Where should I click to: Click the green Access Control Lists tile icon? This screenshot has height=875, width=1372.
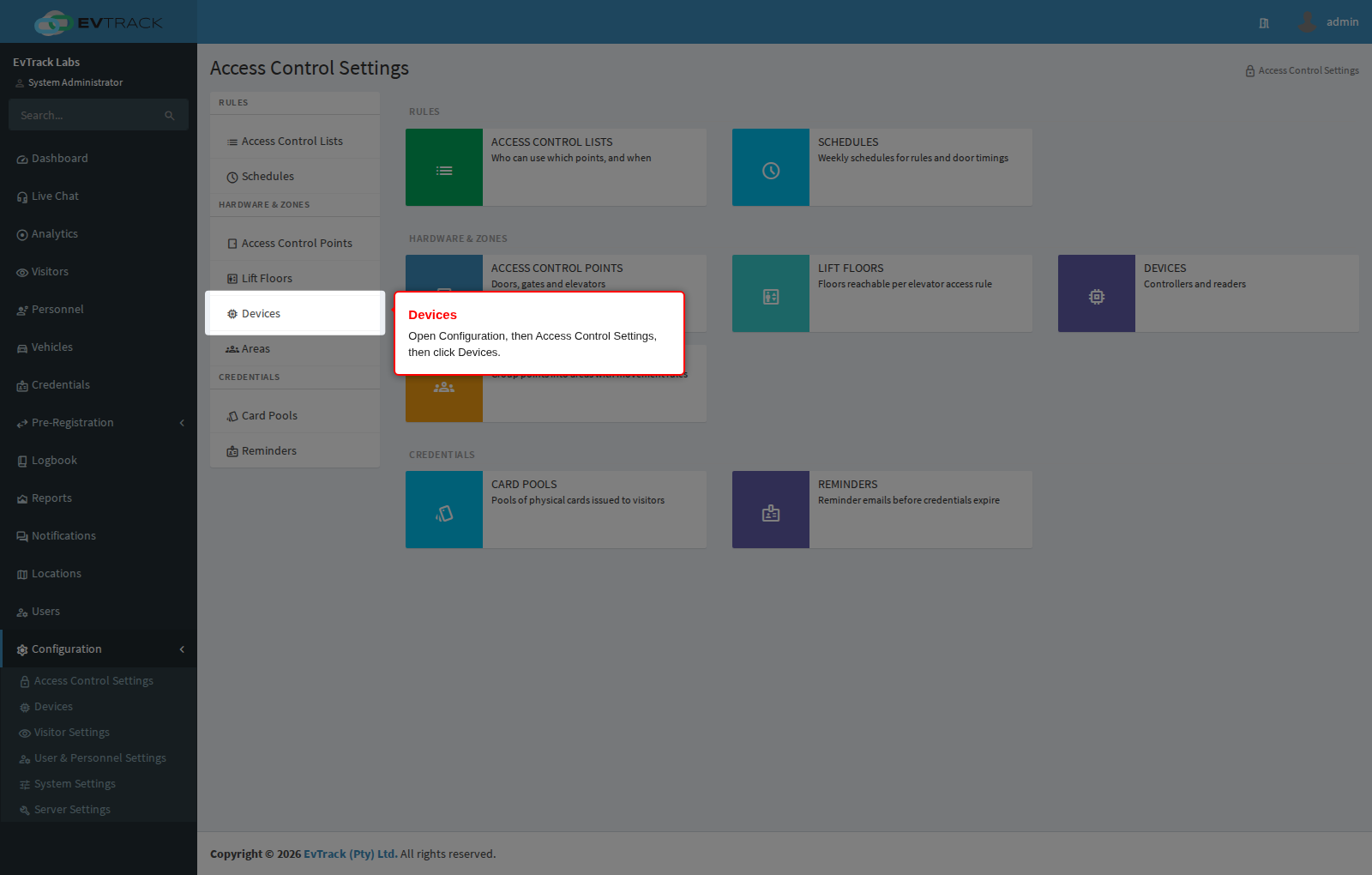point(444,167)
